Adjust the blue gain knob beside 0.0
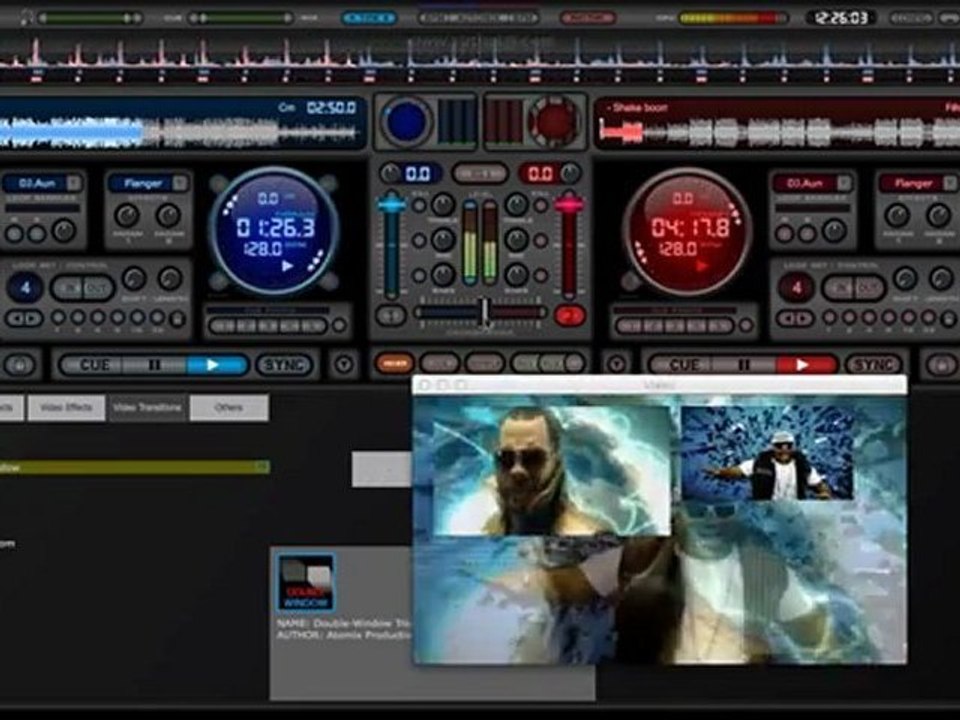Screen dimensions: 960x720 click(390, 173)
